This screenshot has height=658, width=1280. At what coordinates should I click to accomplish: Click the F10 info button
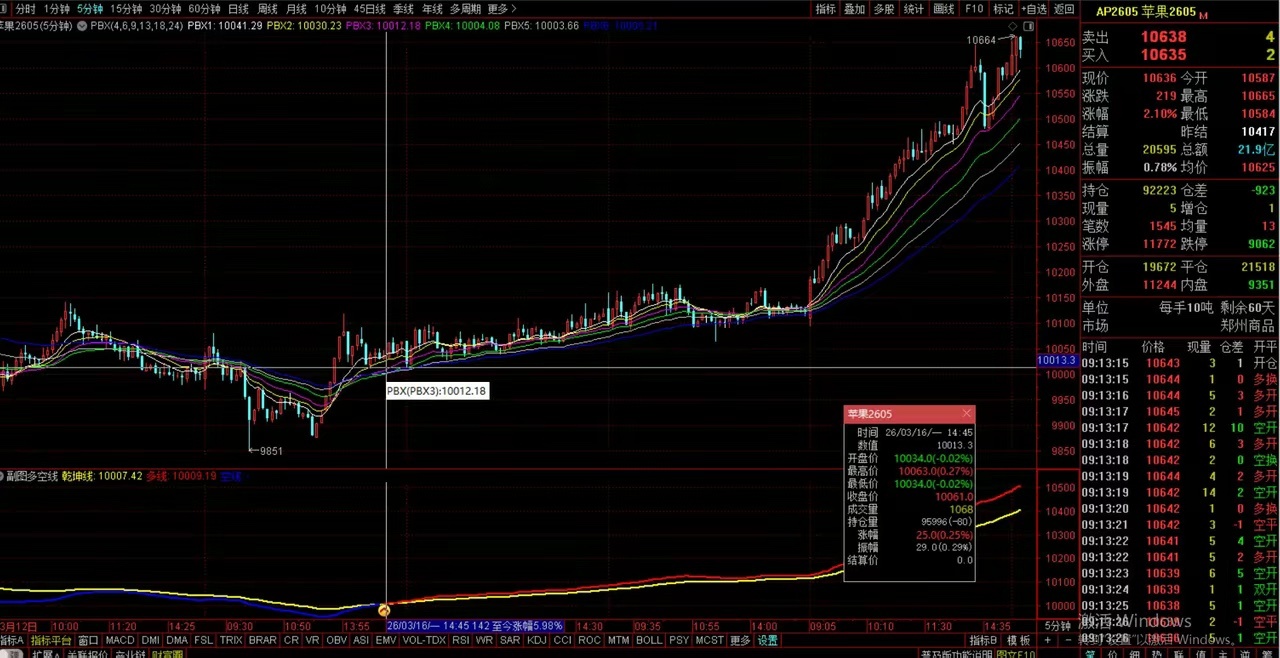(x=974, y=9)
